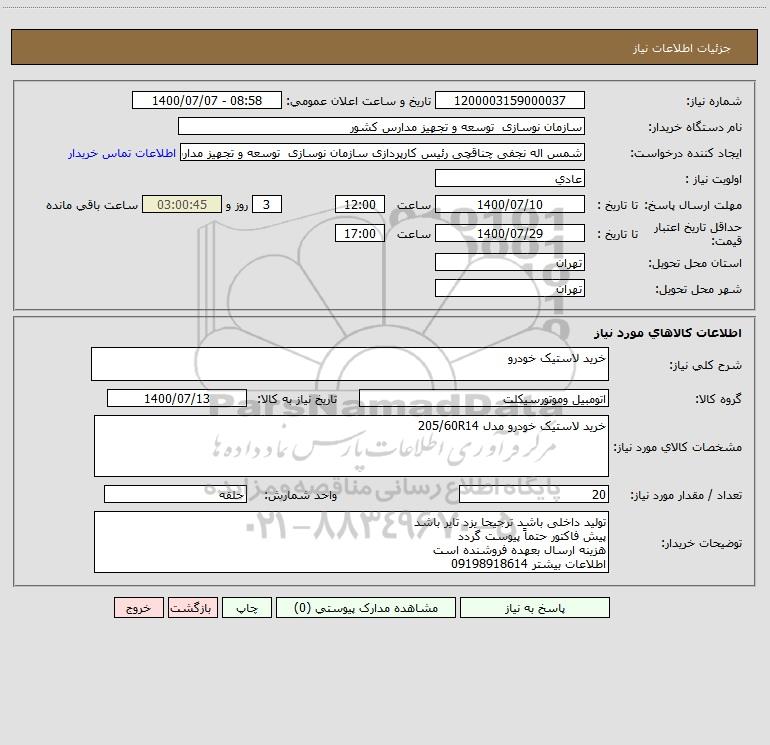Click the توضیحات خریدار label

702,544
